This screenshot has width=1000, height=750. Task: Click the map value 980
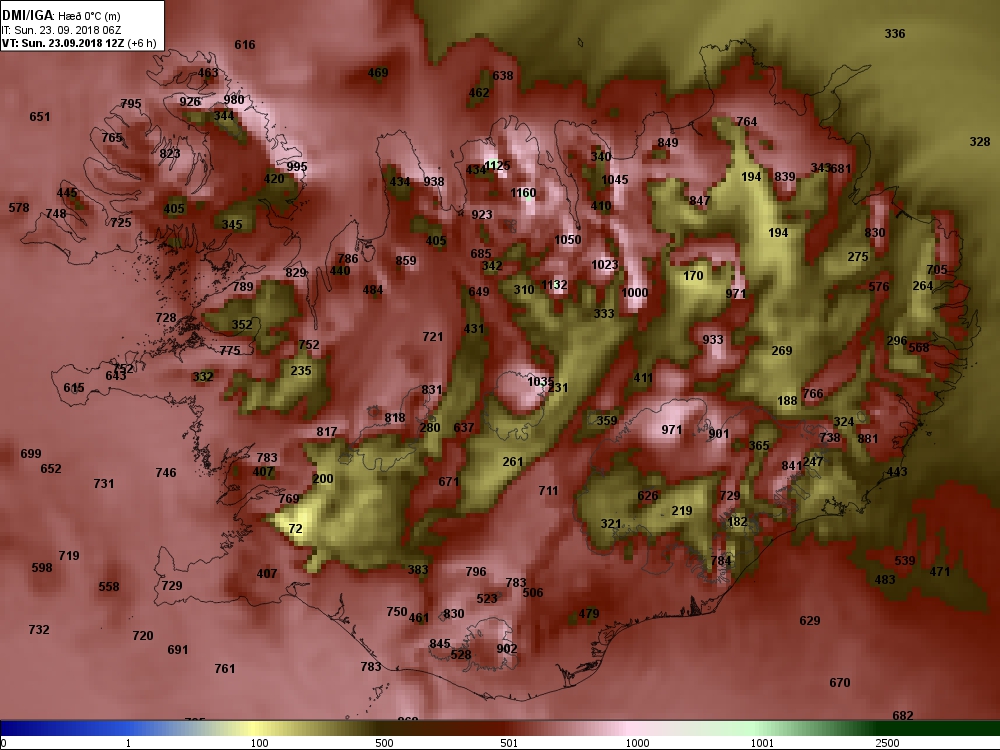[x=234, y=99]
